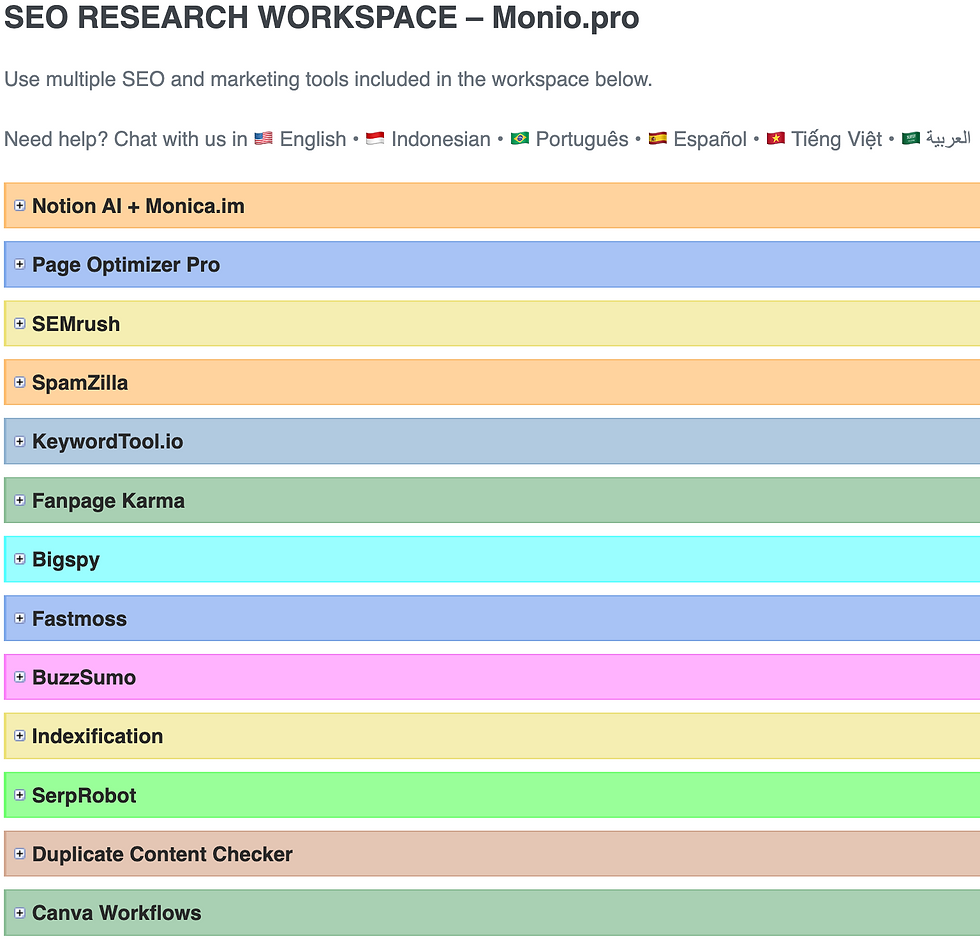Expand the Notion AI + Monica.im section
The image size is (980, 939).
tap(492, 206)
